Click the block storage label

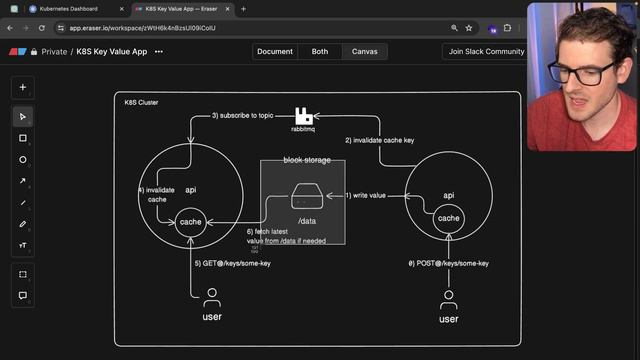(307, 160)
